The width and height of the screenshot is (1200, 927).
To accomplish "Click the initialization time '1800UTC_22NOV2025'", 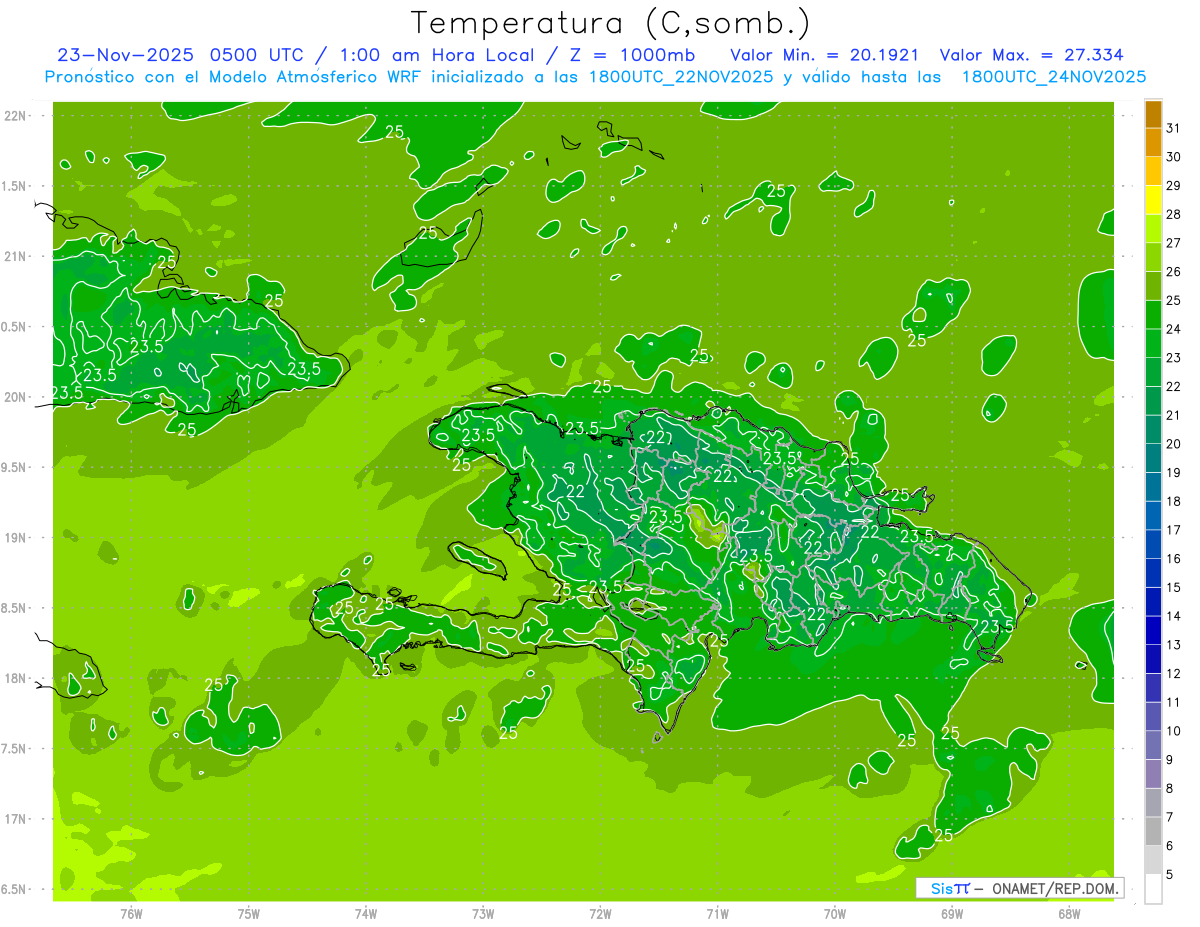I will (679, 77).
